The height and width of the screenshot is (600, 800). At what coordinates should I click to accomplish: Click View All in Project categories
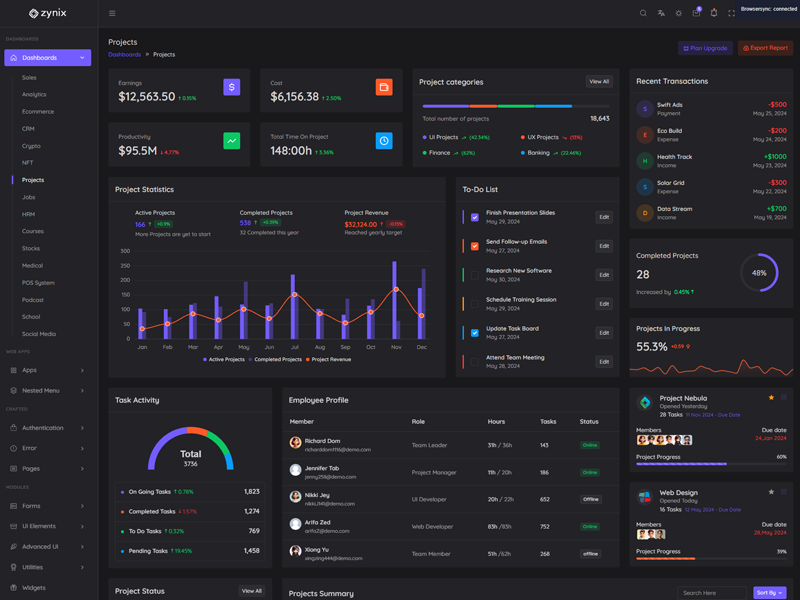point(599,82)
